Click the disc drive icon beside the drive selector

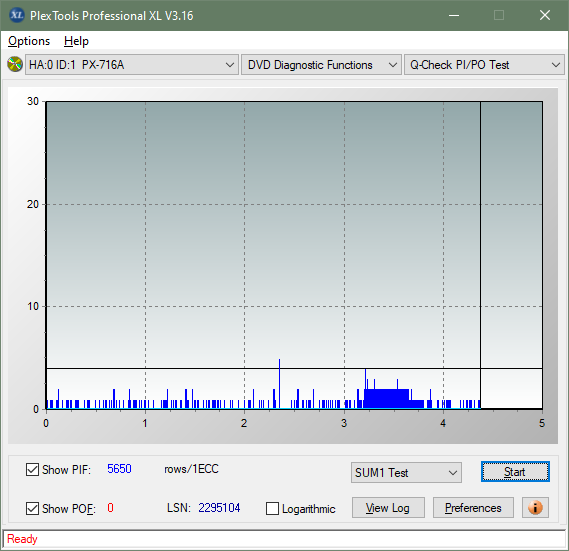(15, 64)
